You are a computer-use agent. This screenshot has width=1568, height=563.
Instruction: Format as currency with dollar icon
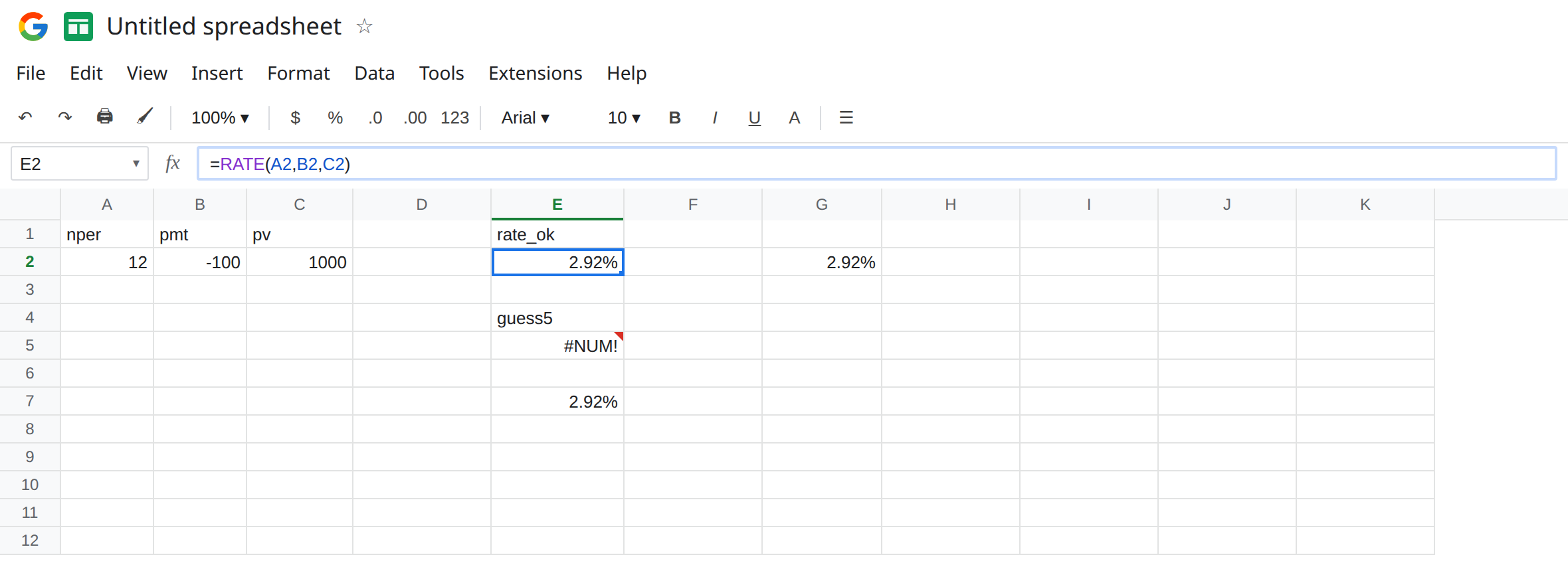296,118
